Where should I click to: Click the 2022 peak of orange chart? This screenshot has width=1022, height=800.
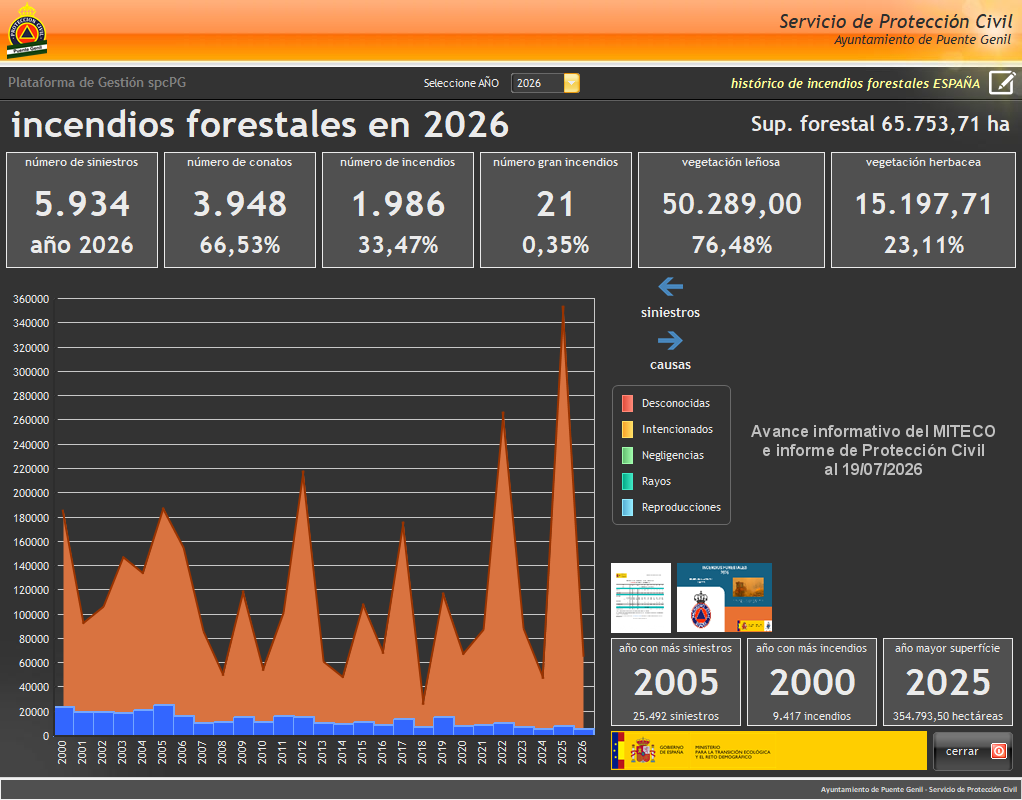pyautogui.click(x=503, y=414)
